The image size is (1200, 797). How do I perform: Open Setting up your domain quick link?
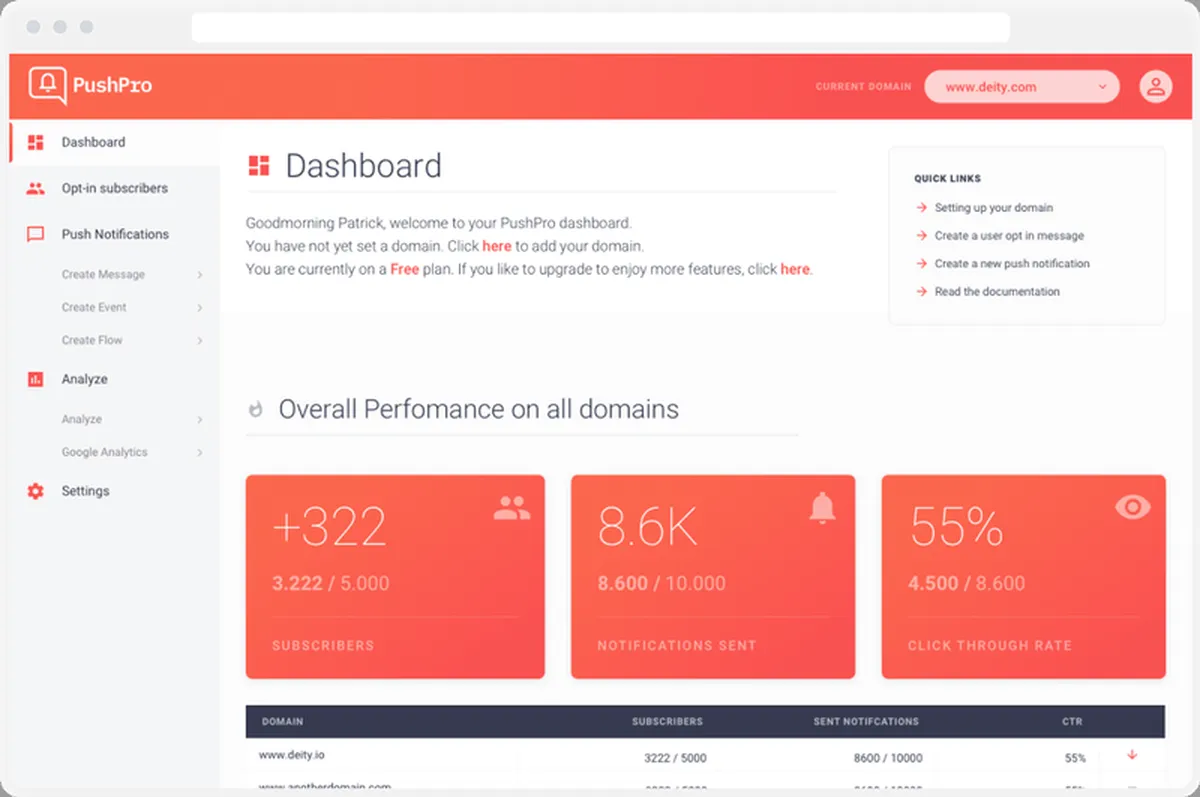tap(994, 208)
